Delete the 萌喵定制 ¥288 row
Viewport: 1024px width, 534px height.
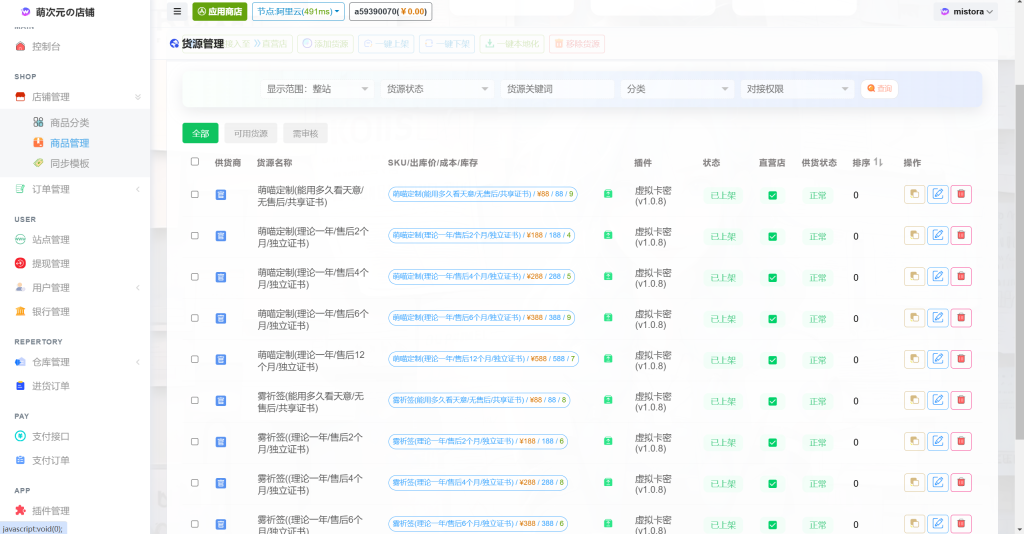coord(961,276)
